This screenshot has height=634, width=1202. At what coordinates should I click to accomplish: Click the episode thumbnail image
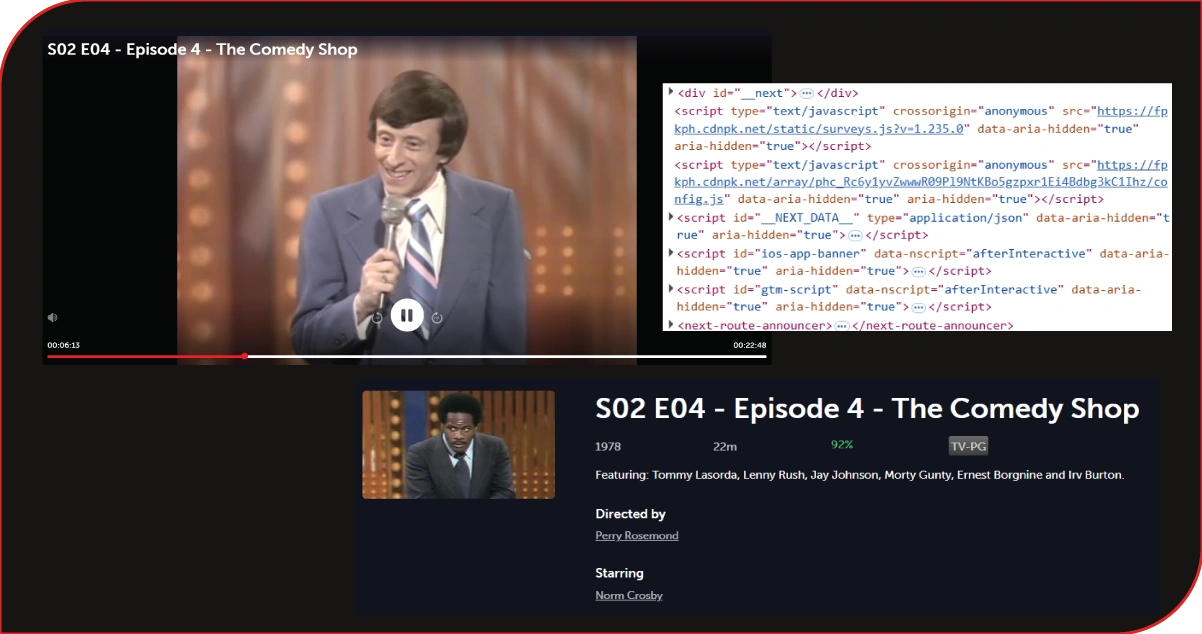[458, 445]
